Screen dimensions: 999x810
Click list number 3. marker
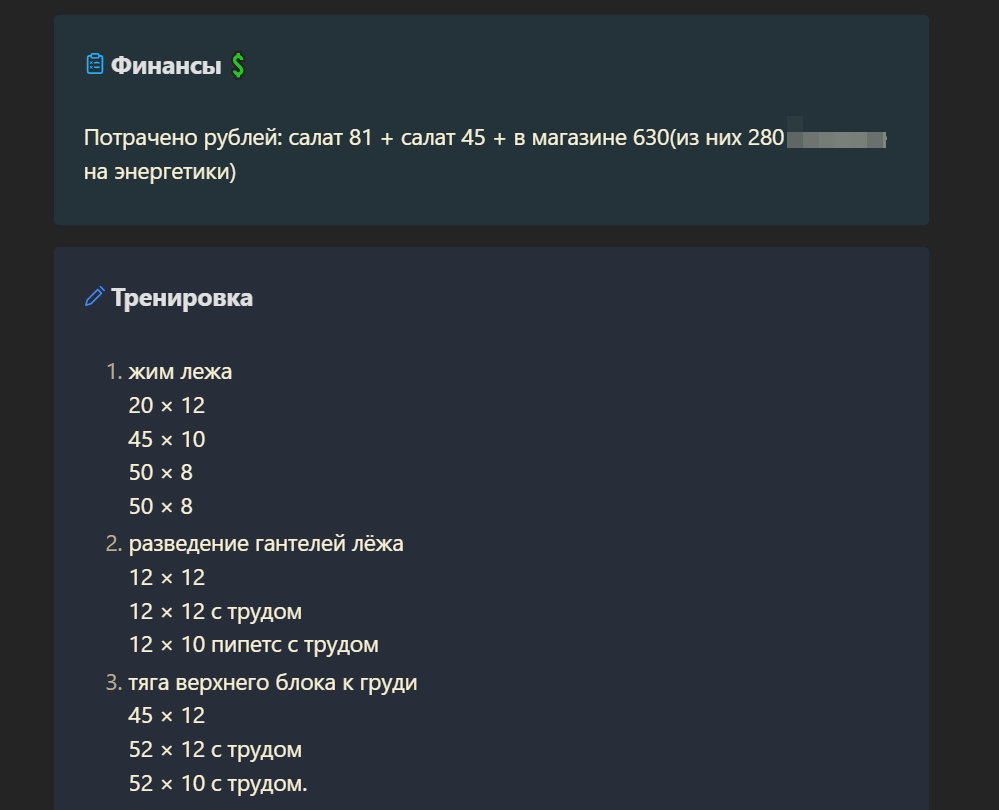point(113,683)
